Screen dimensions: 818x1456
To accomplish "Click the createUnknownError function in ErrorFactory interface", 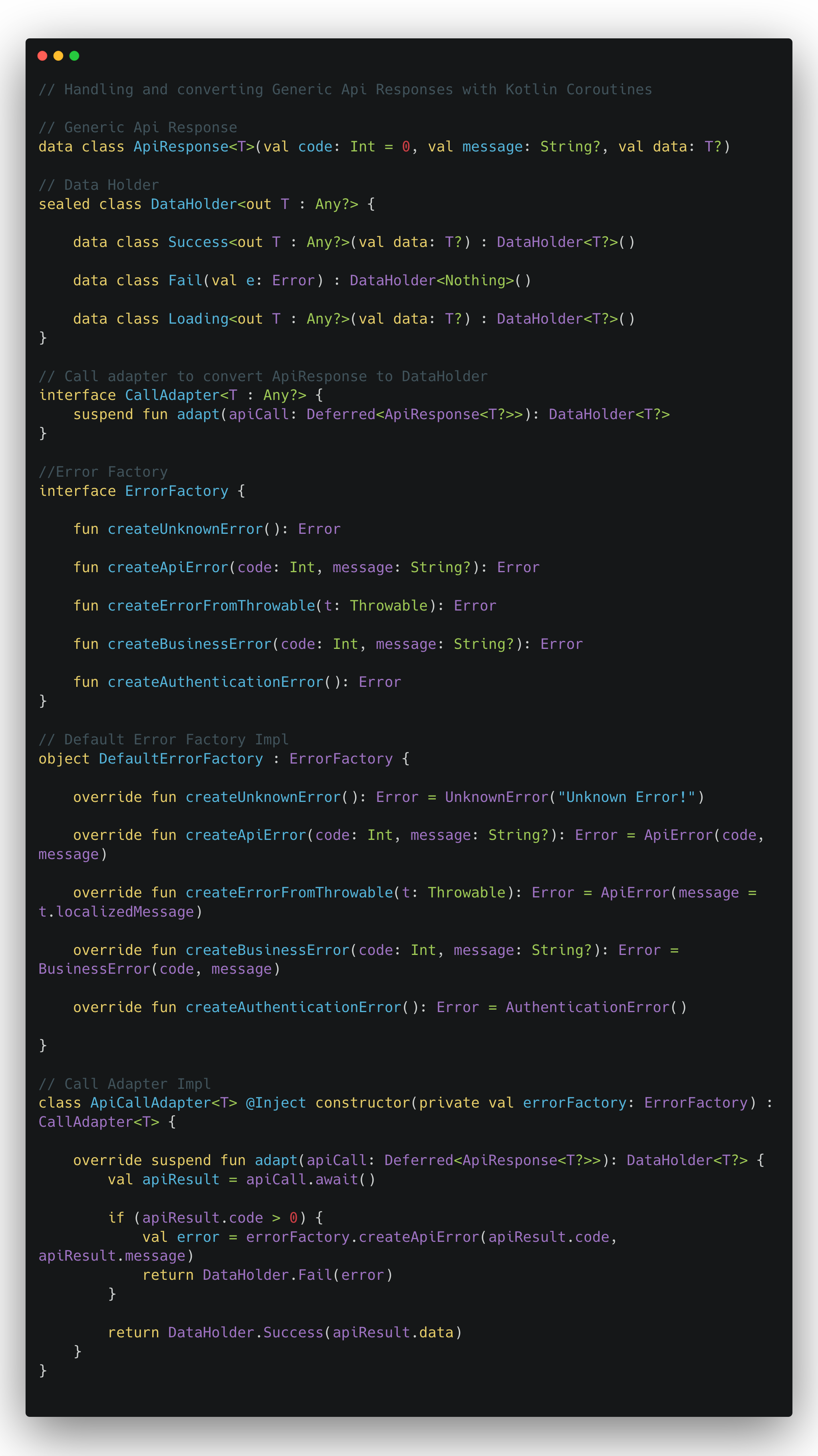I will [185, 529].
